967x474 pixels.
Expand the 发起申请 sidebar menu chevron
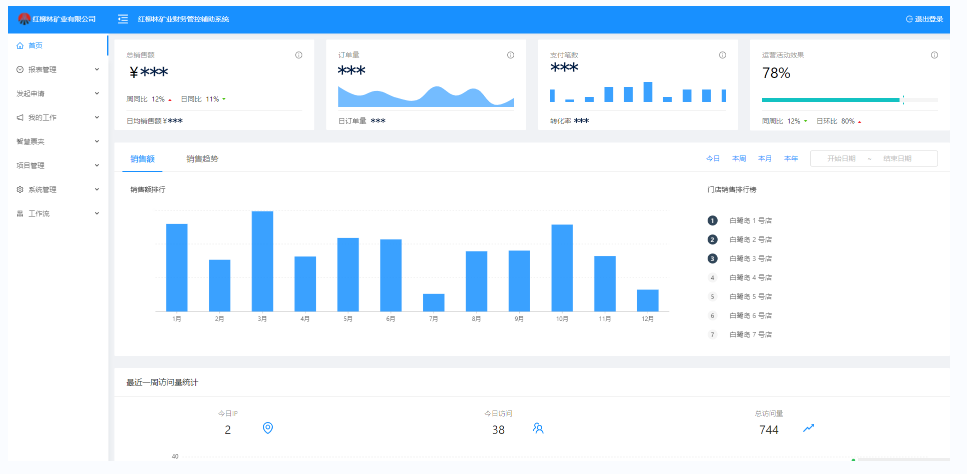(97, 93)
